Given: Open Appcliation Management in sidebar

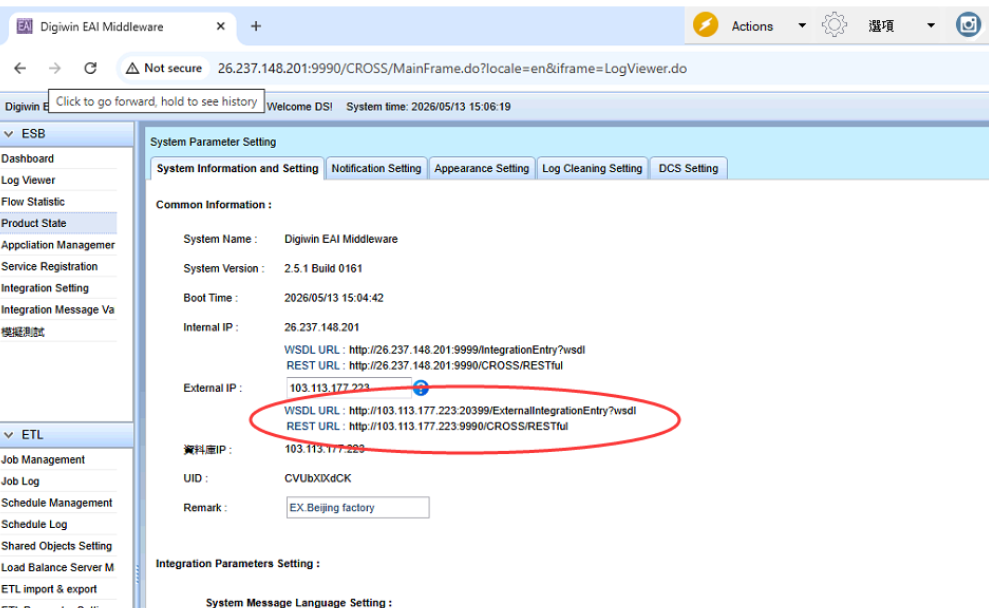Looking at the screenshot, I should (x=58, y=245).
